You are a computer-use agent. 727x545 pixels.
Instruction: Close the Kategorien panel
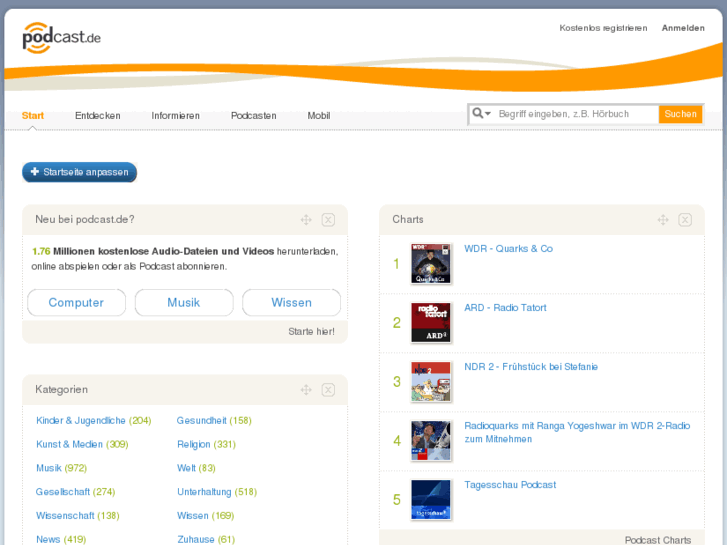pos(328,390)
